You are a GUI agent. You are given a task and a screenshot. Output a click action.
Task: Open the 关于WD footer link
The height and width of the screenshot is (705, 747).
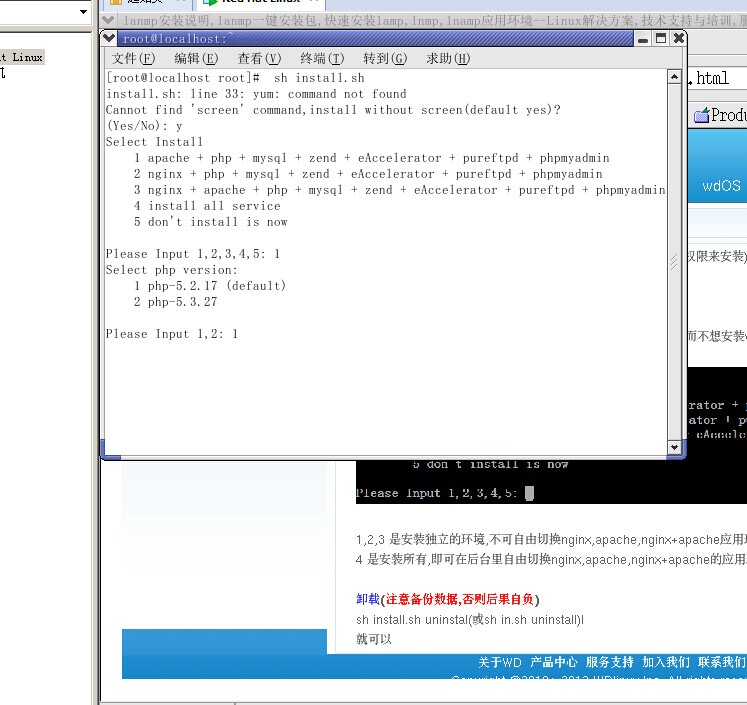coord(500,662)
